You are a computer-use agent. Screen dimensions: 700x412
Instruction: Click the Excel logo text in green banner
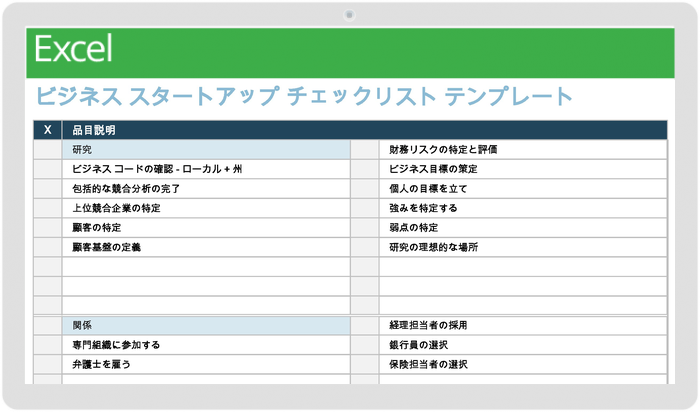(x=73, y=50)
